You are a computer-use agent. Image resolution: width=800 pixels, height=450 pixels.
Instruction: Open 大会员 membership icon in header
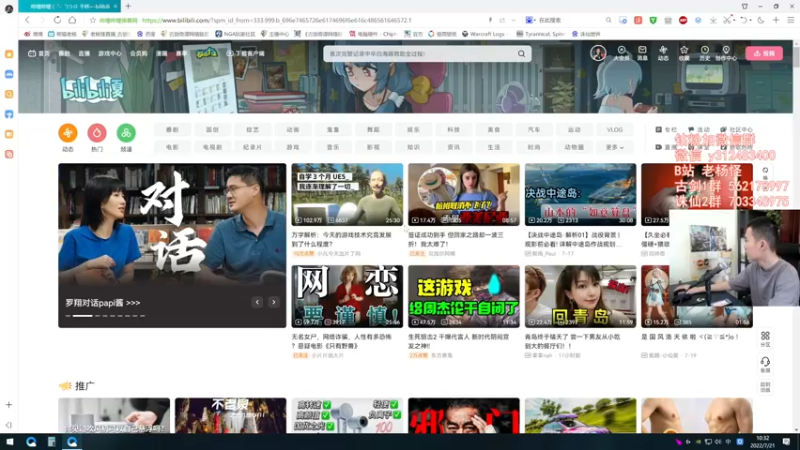(x=621, y=53)
